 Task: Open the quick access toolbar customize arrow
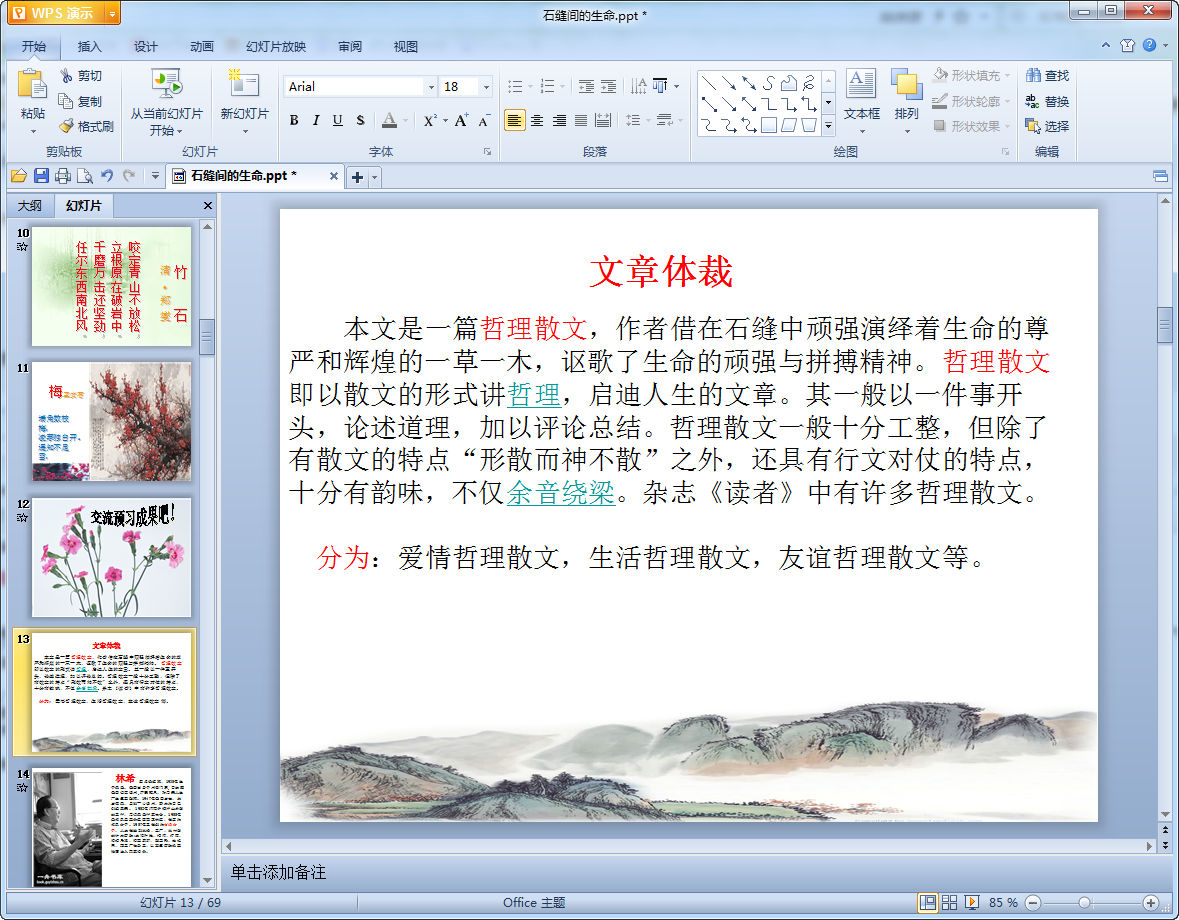coord(155,176)
